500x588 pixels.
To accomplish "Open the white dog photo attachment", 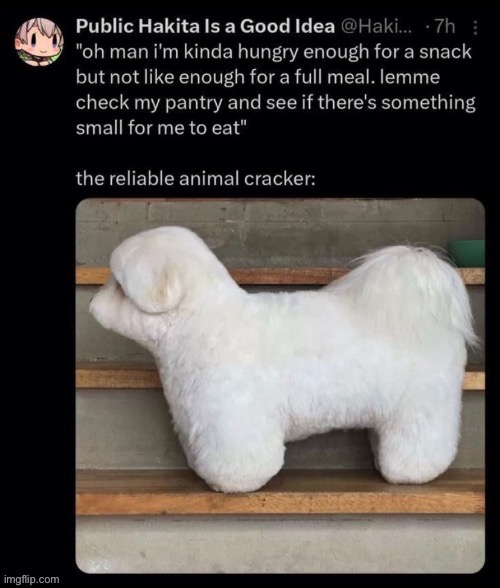I will (x=280, y=386).
